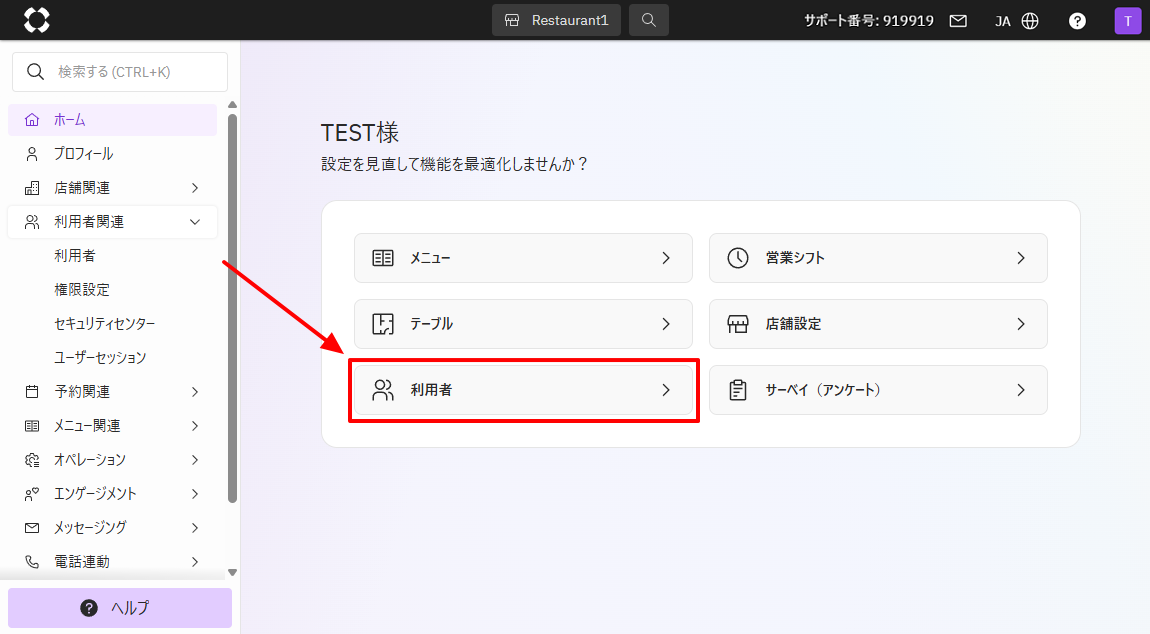Open 利用者 submenu item in sidebar
The width and height of the screenshot is (1150, 634).
tap(75, 255)
